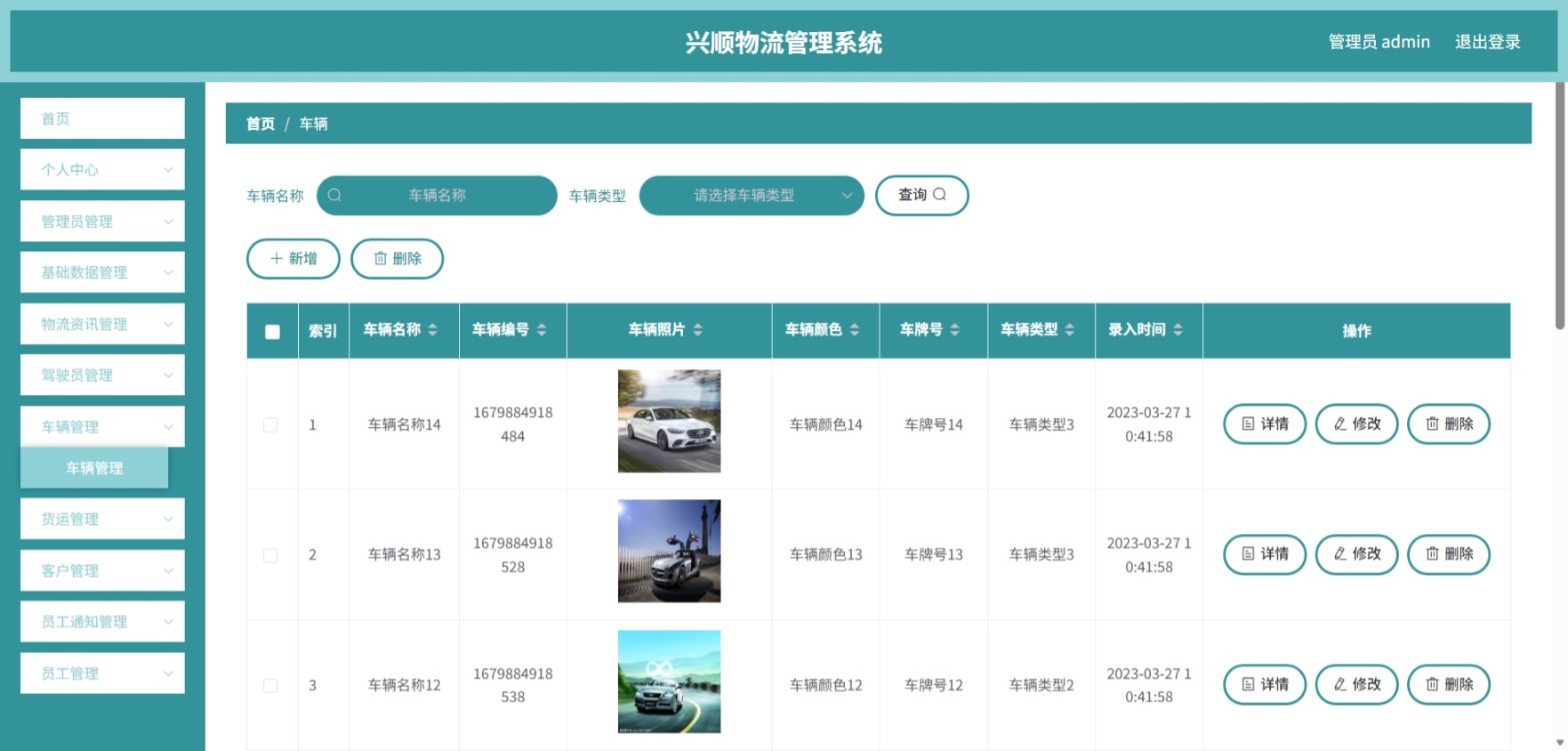Viewport: 1568px width, 751px height.
Task: Click the scrollbar down arrow
Action: [x=1560, y=742]
